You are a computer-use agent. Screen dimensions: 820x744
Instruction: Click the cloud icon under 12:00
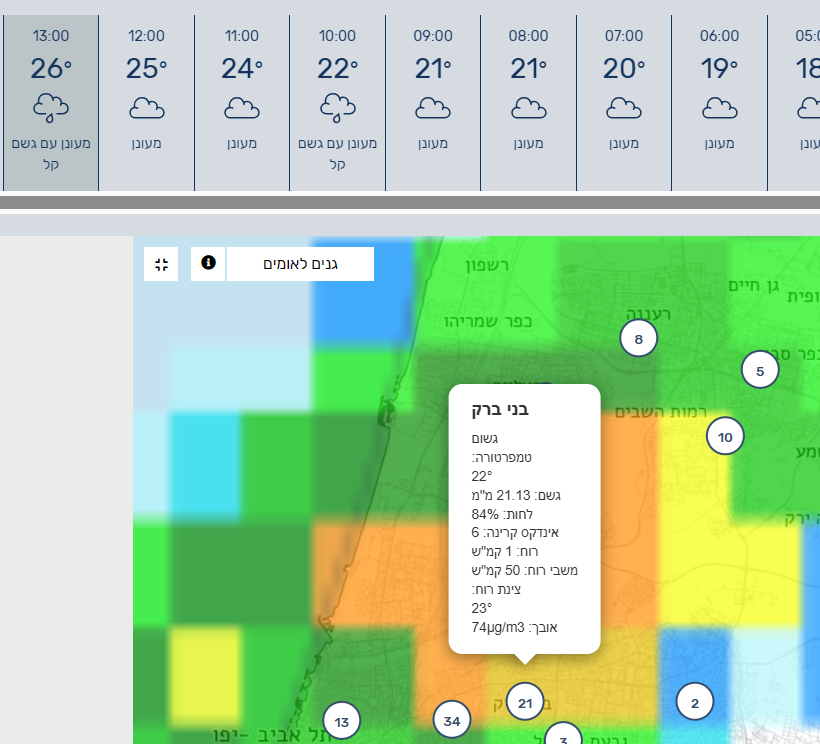point(146,108)
